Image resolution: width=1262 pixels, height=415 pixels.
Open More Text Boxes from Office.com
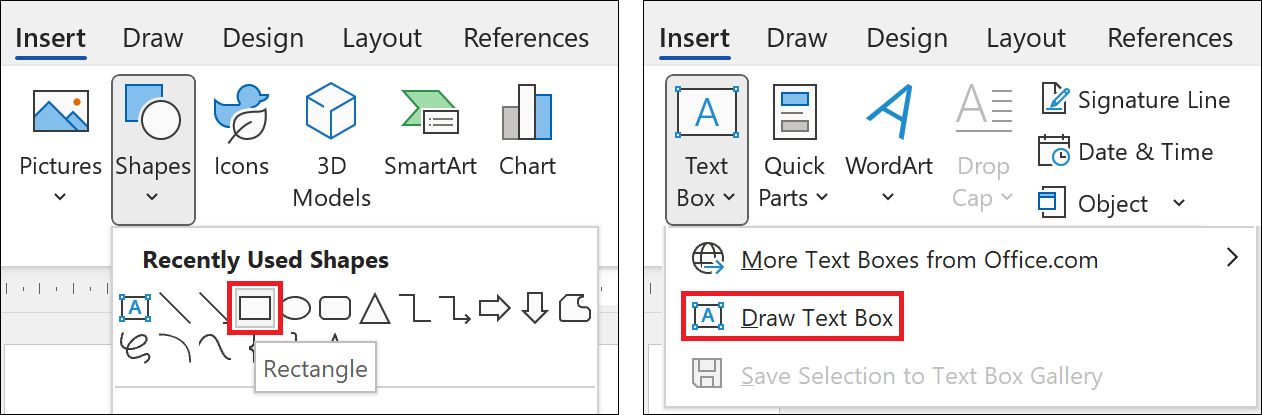(x=919, y=260)
